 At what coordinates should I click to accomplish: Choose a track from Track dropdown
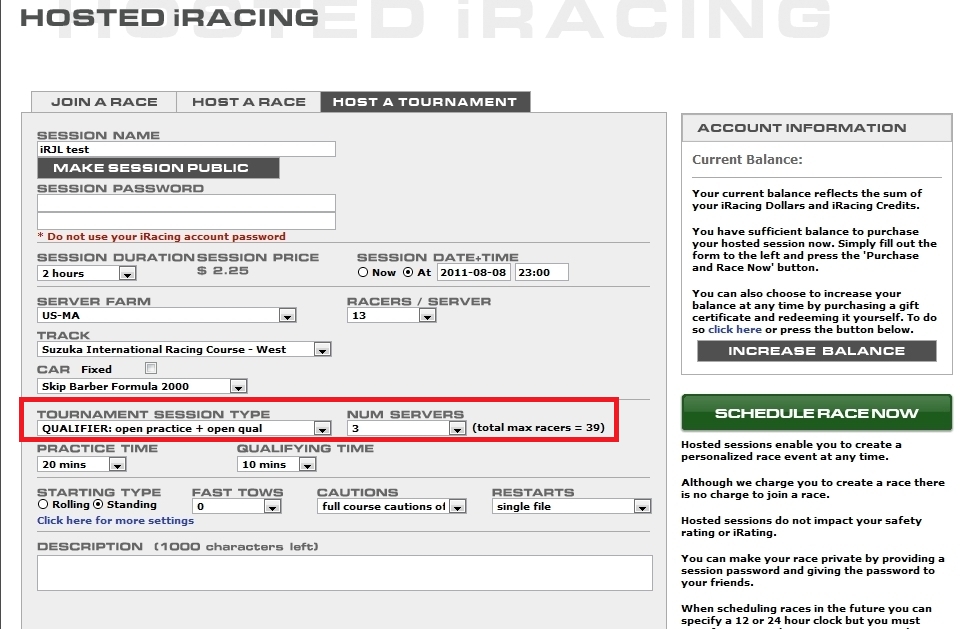(184, 349)
